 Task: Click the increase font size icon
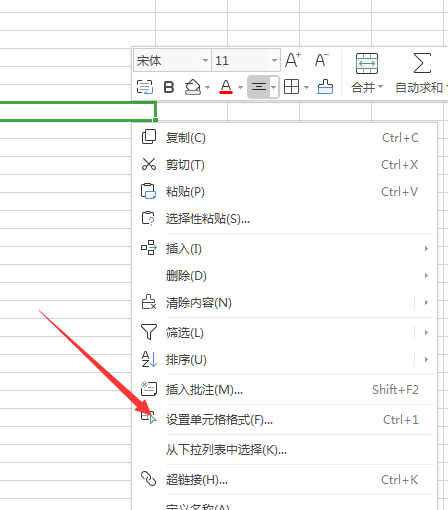pos(293,60)
